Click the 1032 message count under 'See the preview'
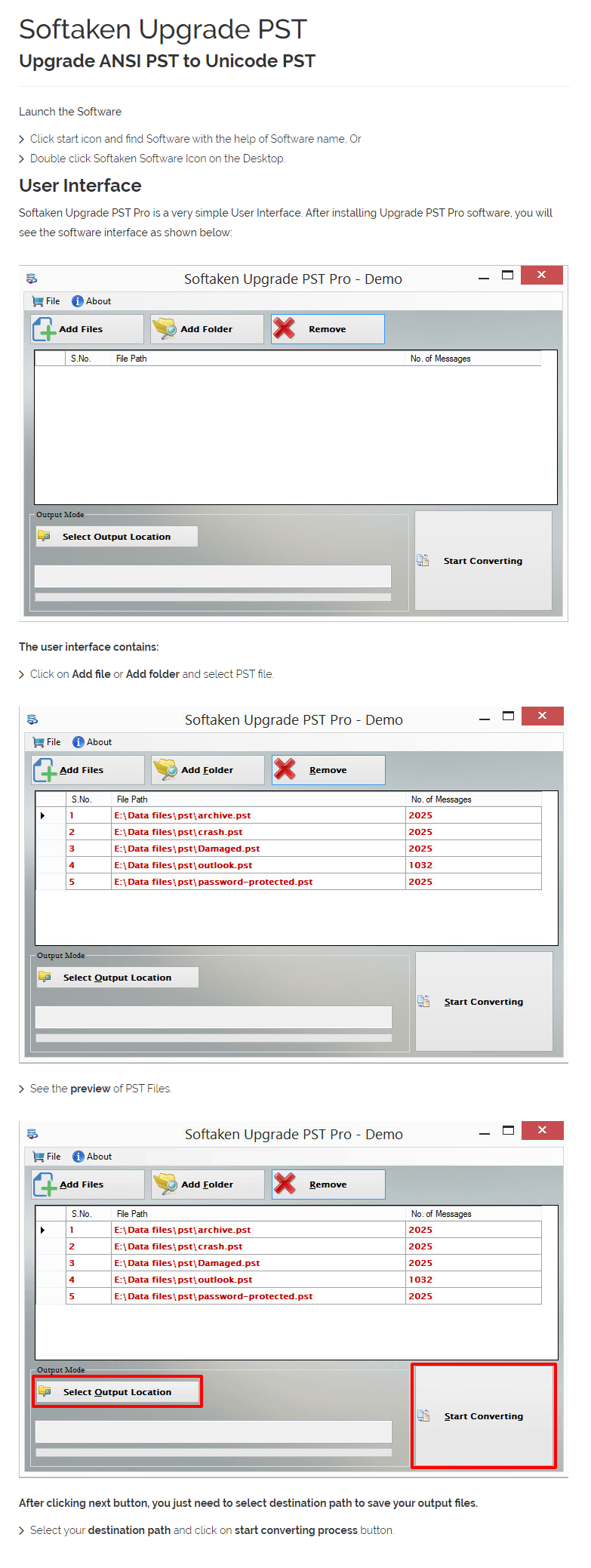The image size is (591, 1568). click(x=420, y=1280)
